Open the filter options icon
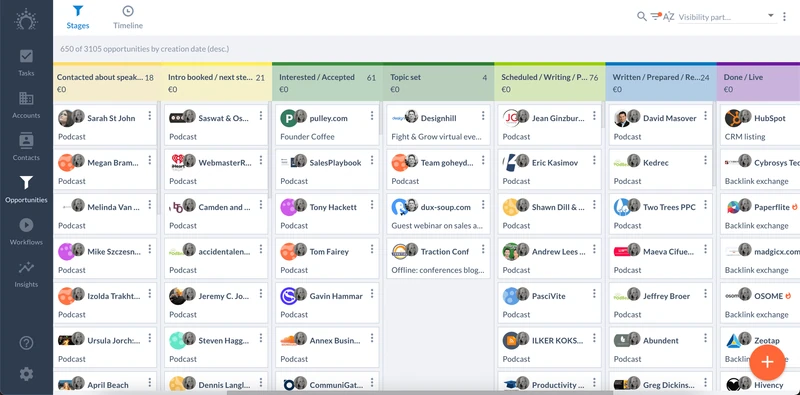The height and width of the screenshot is (395, 800). 656,16
